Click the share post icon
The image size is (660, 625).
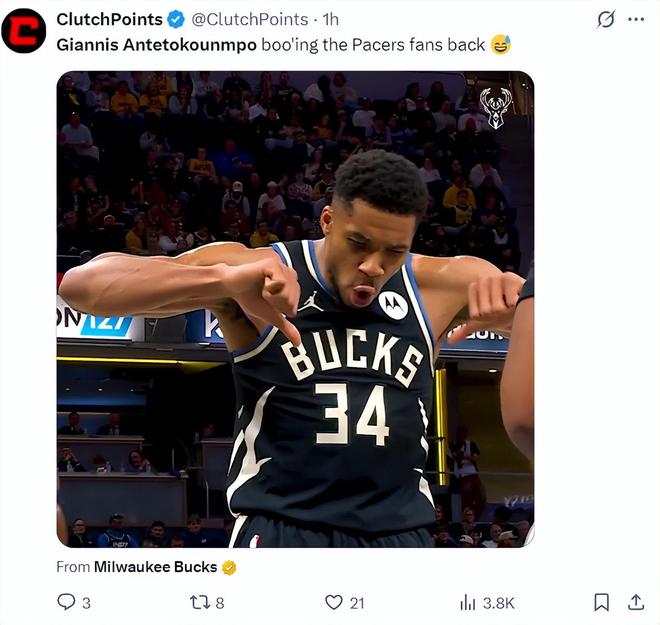pyautogui.click(x=635, y=602)
